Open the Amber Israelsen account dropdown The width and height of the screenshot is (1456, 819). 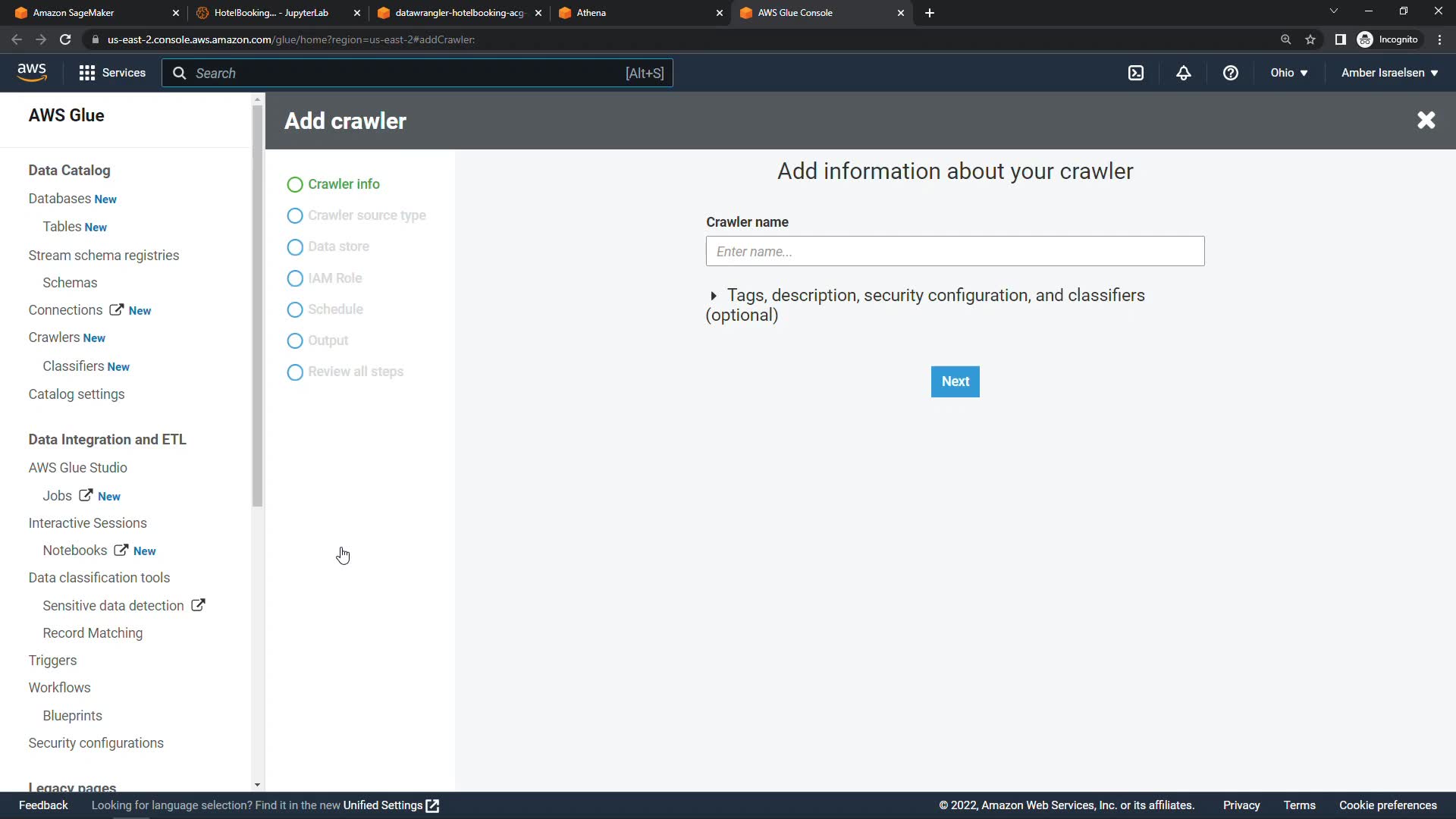click(x=1389, y=73)
